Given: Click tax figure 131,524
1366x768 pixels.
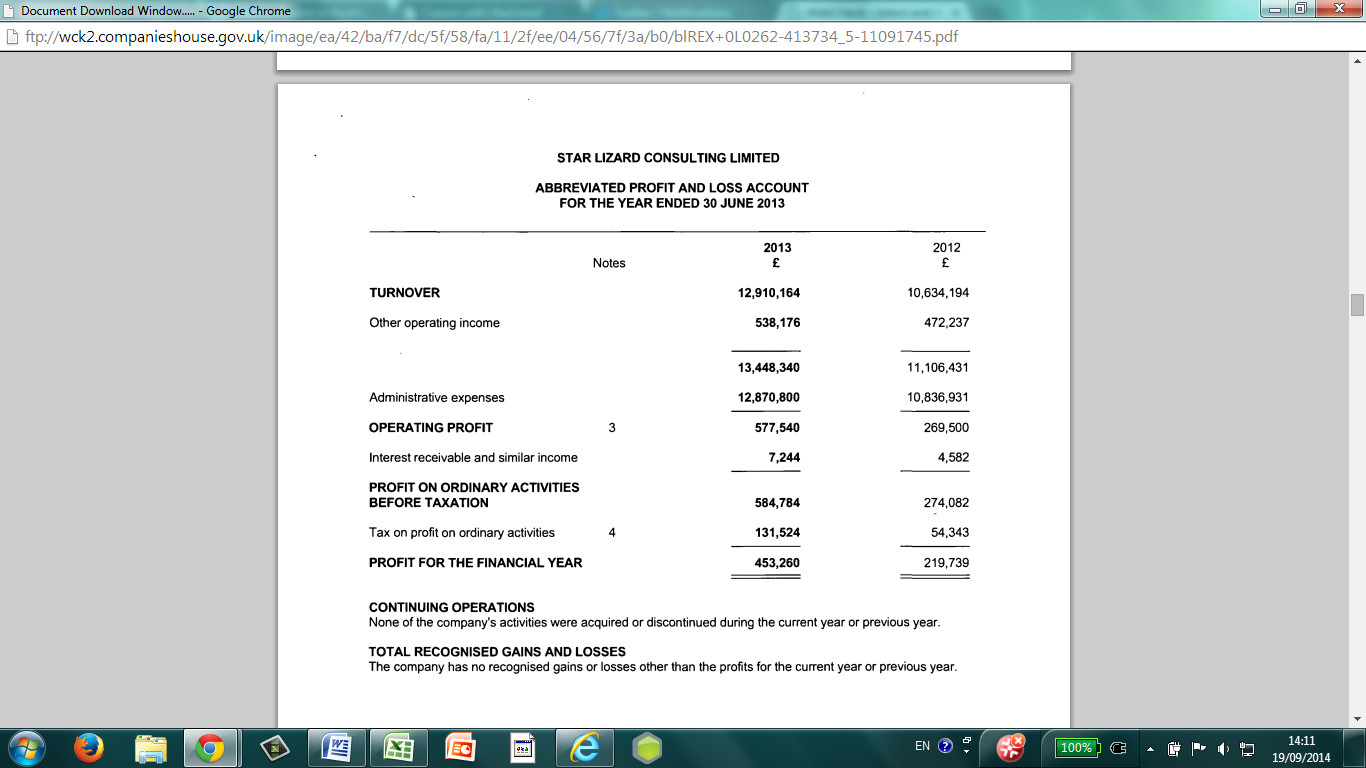Looking at the screenshot, I should (777, 533).
